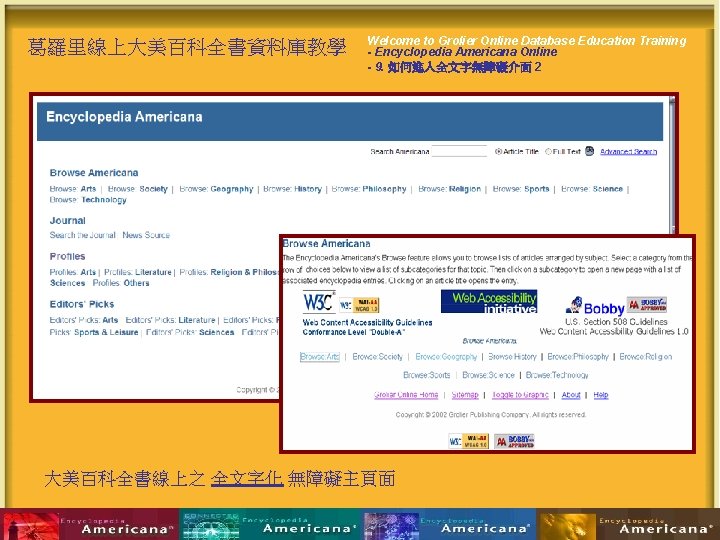Open Profiles: Others link
This screenshot has width=720, height=540.
121,283
